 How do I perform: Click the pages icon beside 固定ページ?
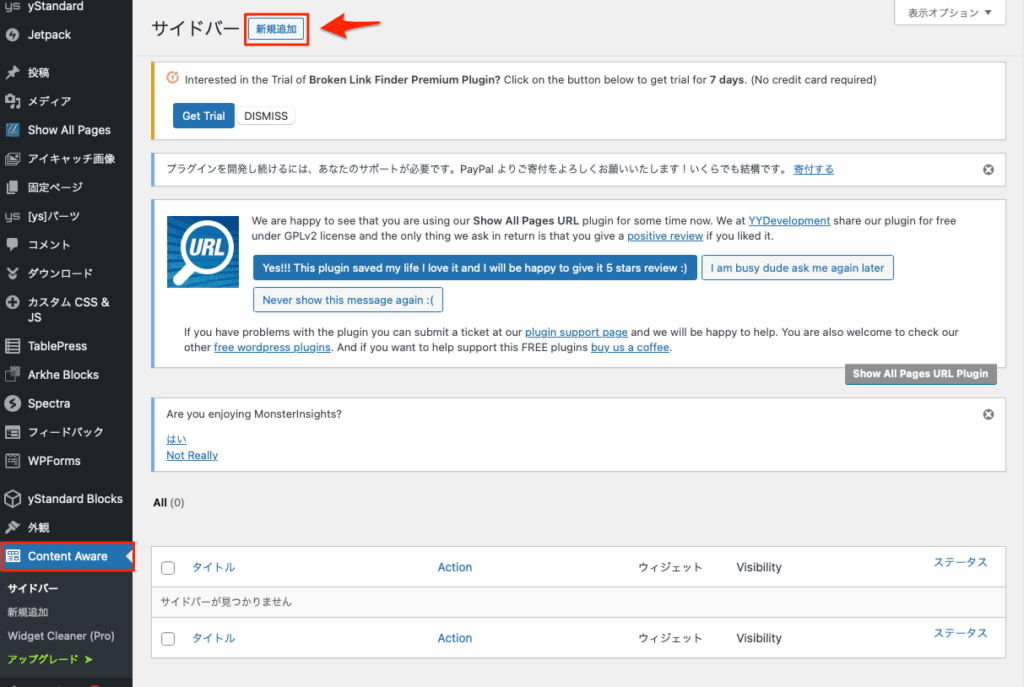coord(12,187)
